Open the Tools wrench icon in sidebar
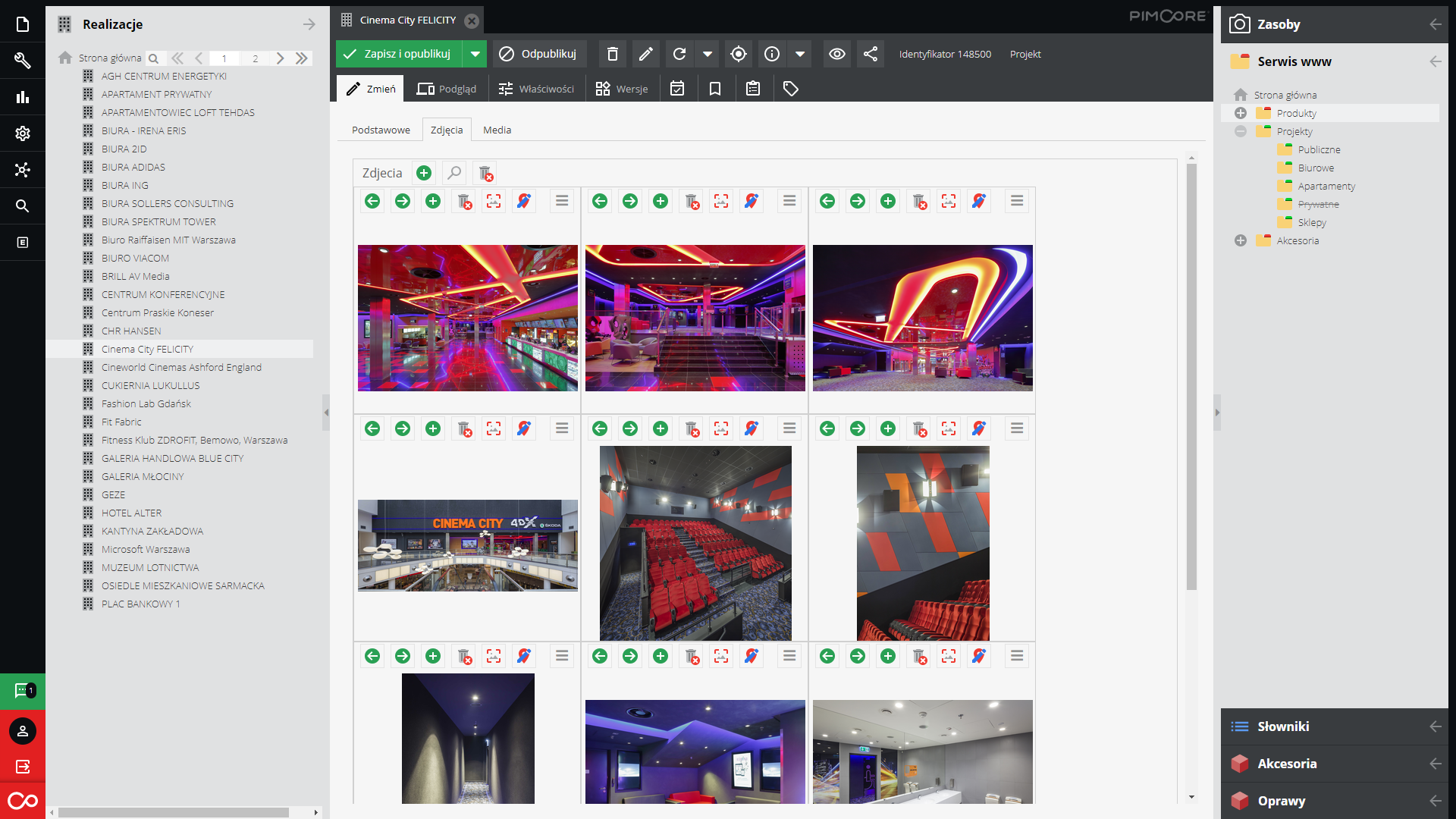1456x819 pixels. [x=23, y=61]
